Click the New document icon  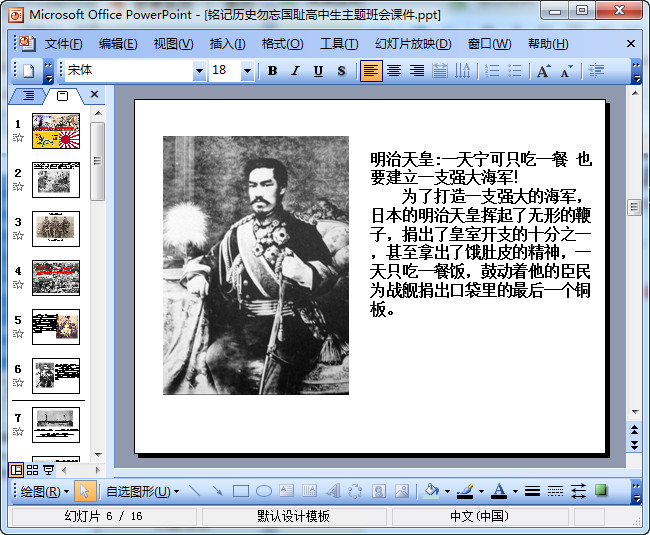[x=28, y=71]
